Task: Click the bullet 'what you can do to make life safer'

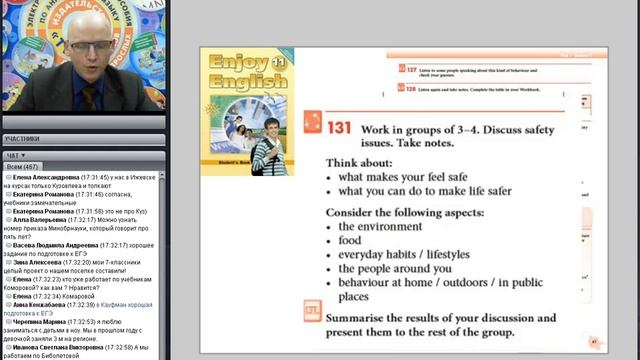Action: 425,191
